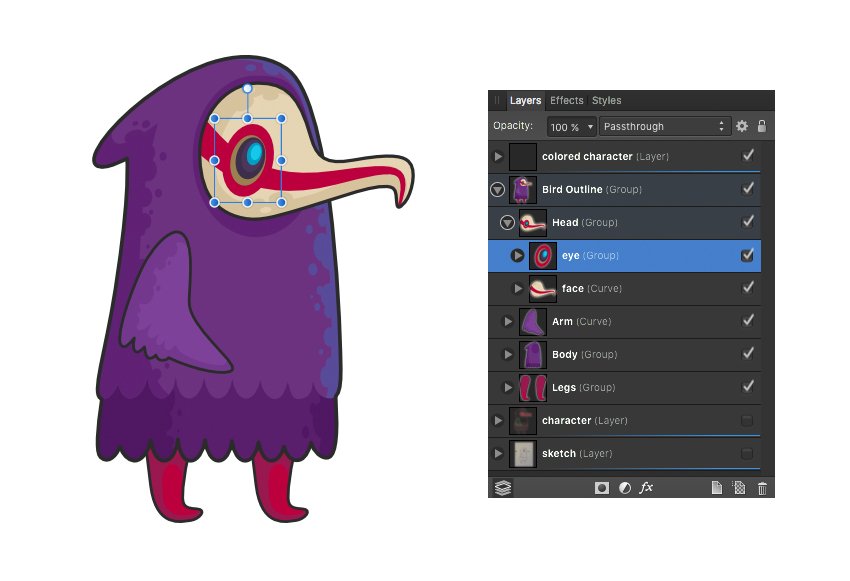Open Adjustments half-circle icon
The height and width of the screenshot is (581, 850).
(x=624, y=488)
